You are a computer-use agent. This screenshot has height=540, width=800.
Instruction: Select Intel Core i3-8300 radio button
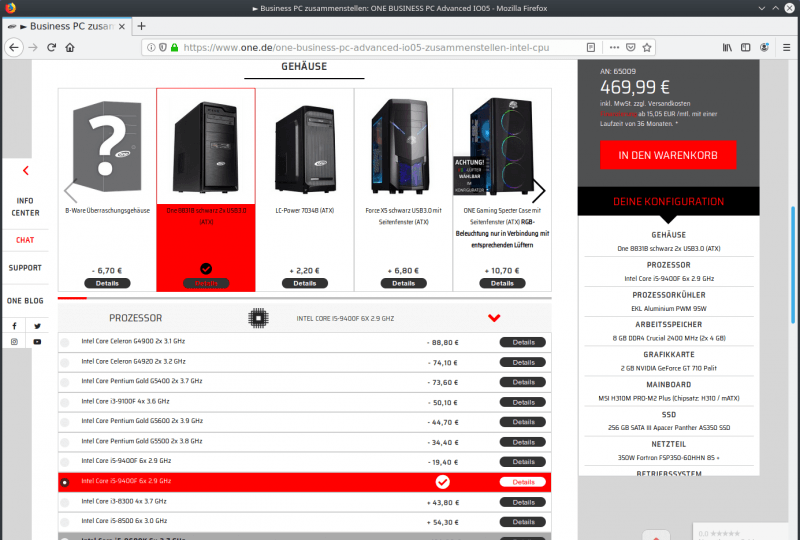pos(65,503)
